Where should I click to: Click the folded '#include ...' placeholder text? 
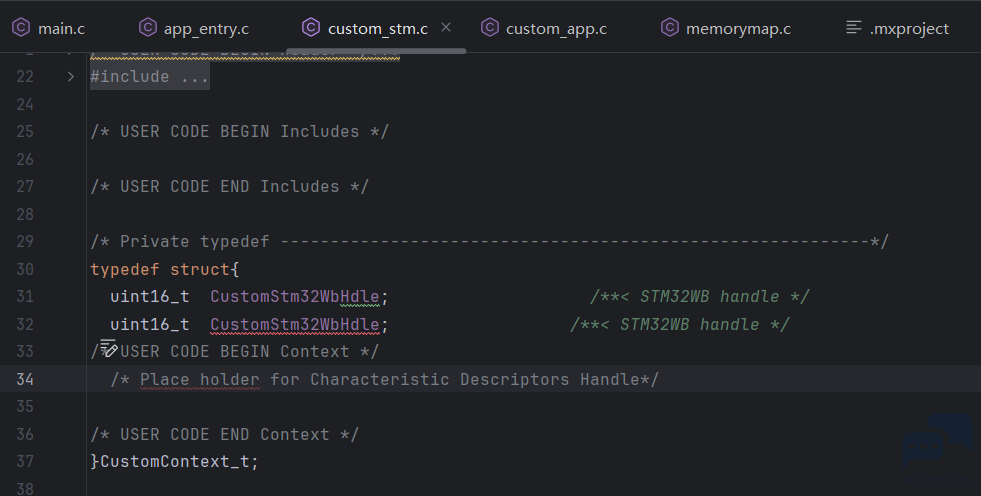click(x=150, y=76)
